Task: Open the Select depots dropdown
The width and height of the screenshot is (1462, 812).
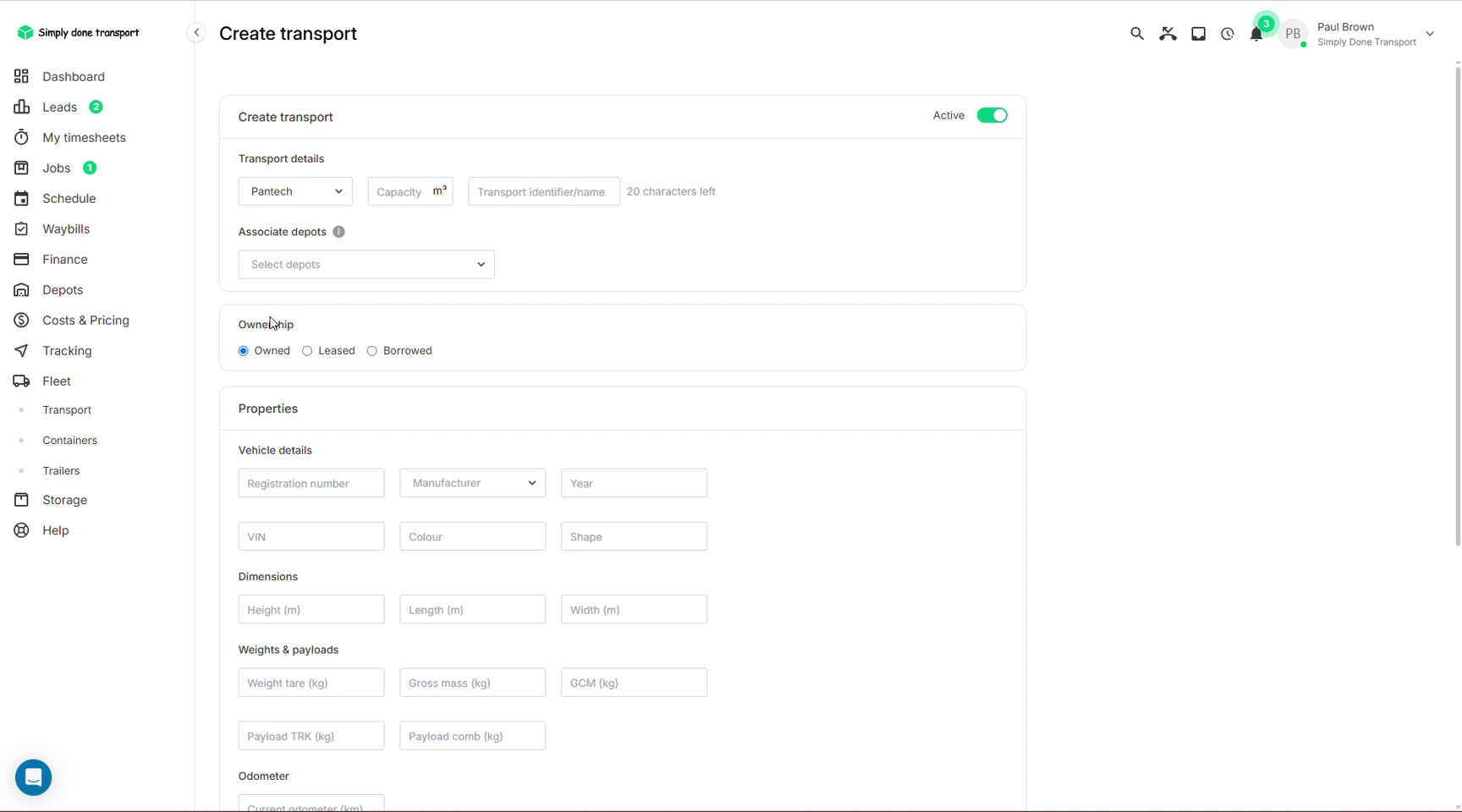Action: coord(366,264)
